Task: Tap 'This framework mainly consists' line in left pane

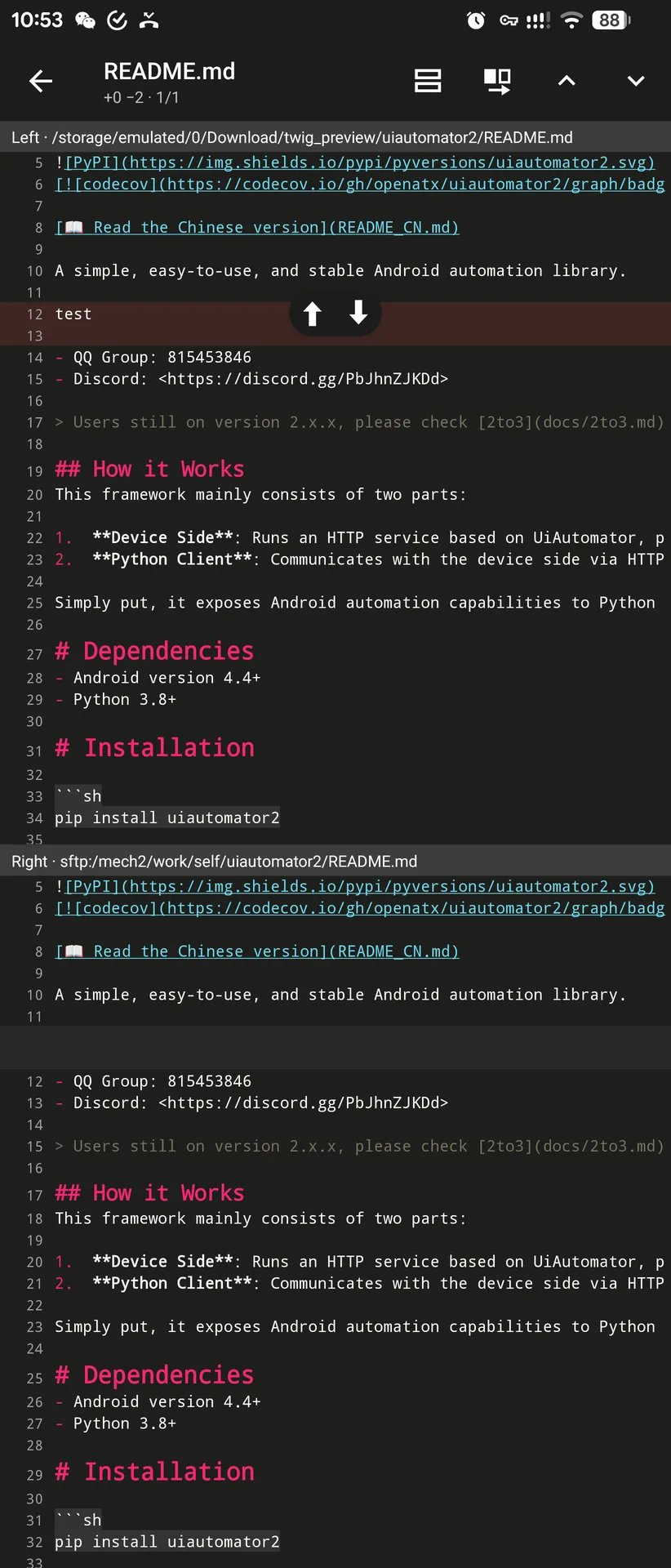Action: tap(260, 495)
